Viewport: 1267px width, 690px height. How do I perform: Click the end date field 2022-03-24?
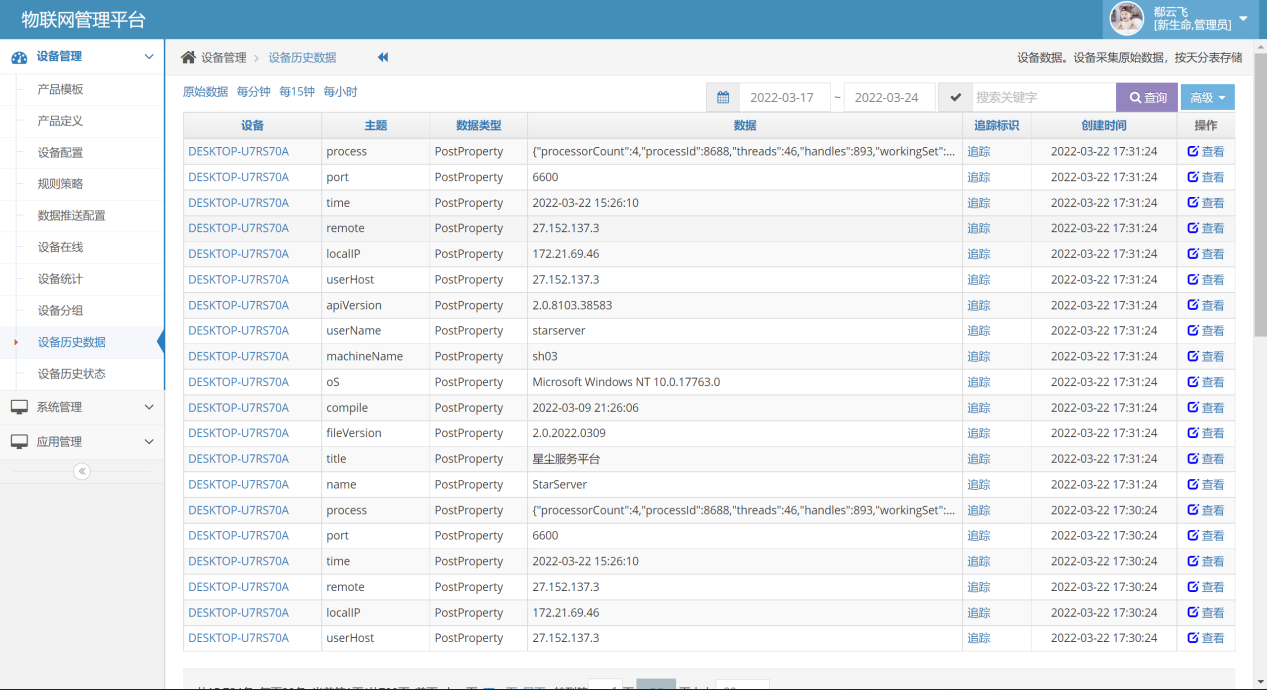(890, 98)
